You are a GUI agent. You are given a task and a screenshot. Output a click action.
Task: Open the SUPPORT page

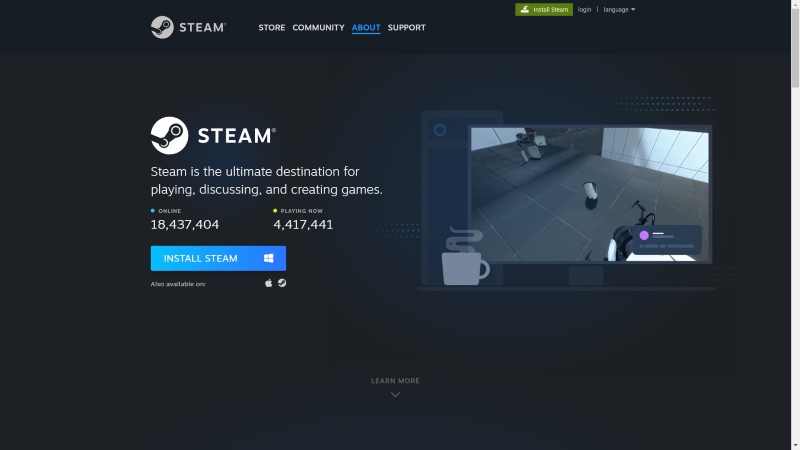[407, 28]
